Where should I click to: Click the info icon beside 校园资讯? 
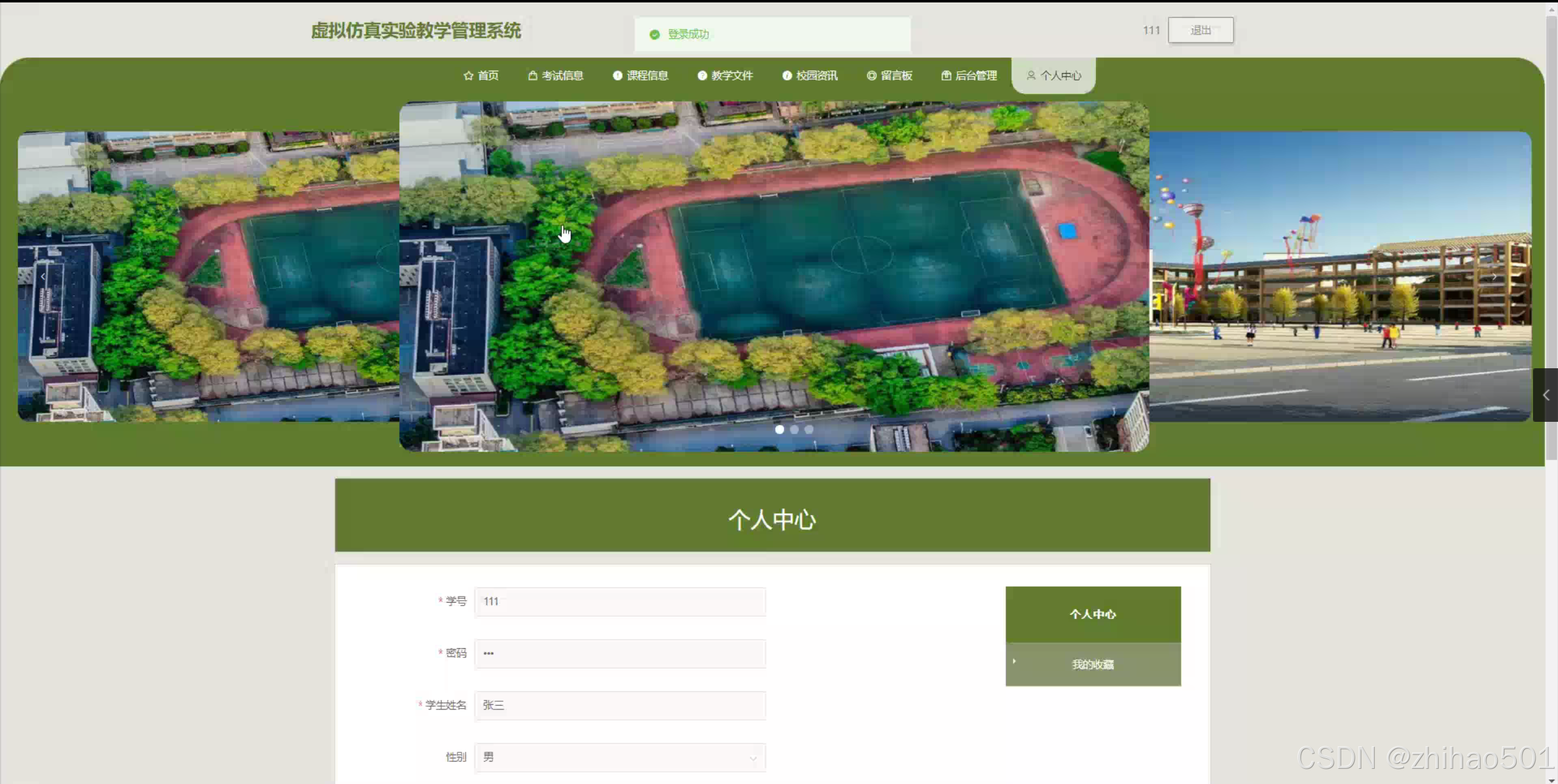787,75
